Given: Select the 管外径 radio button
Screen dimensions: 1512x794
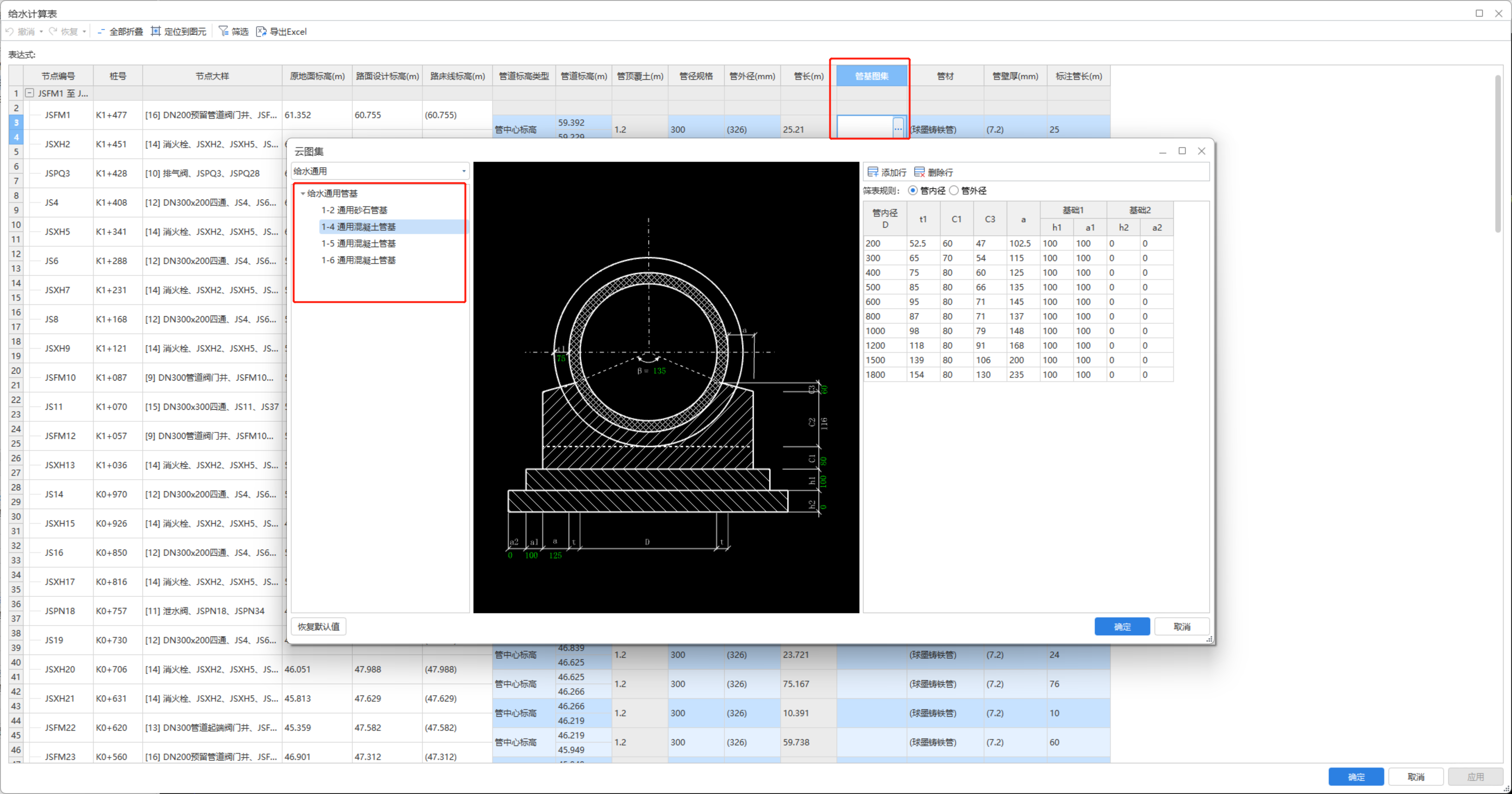Looking at the screenshot, I should (x=954, y=191).
